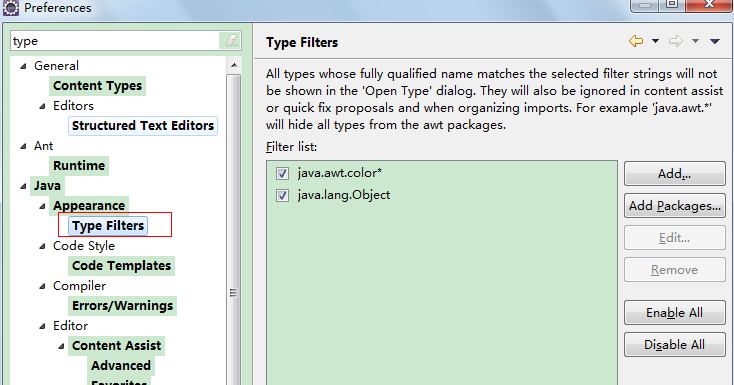Open the Content Types preference page
734x385 pixels.
(97, 86)
